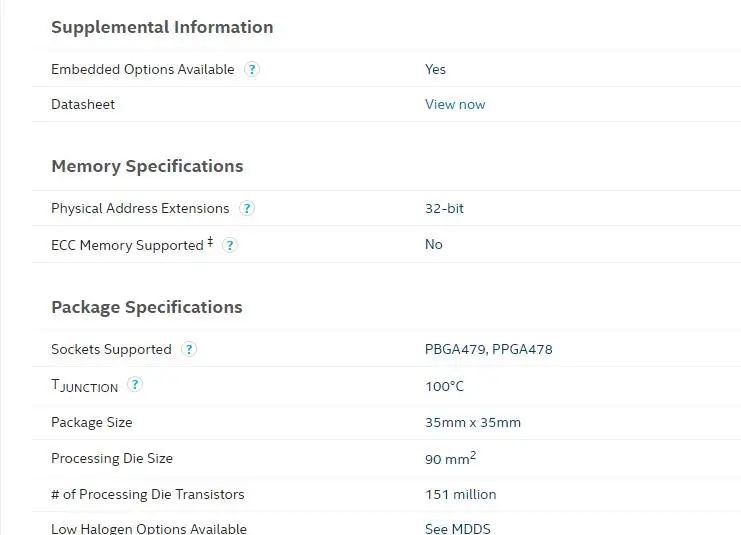Click the 'Datasheet' row label
741x535 pixels.
click(83, 104)
